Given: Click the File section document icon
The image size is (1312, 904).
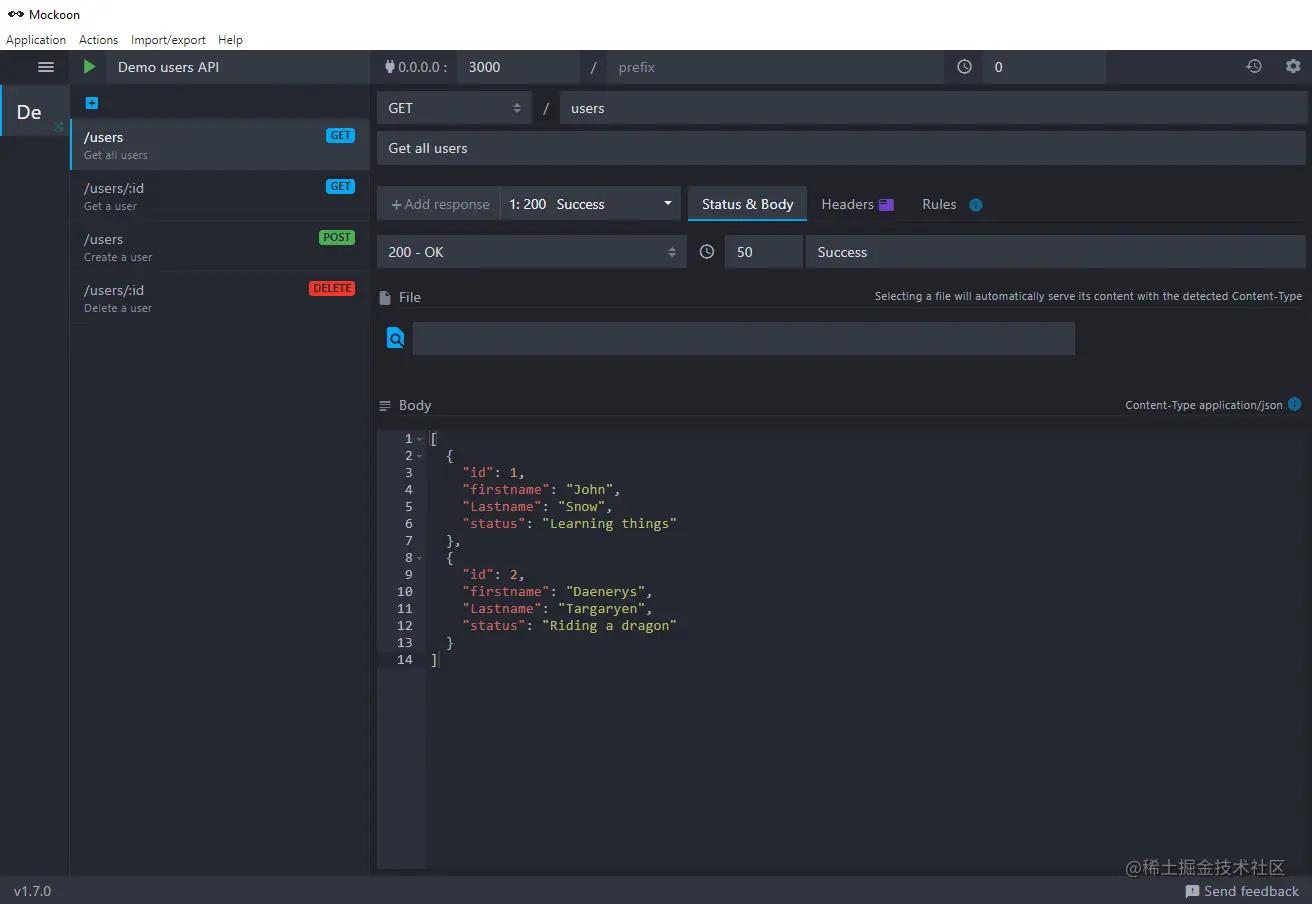Looking at the screenshot, I should [384, 297].
